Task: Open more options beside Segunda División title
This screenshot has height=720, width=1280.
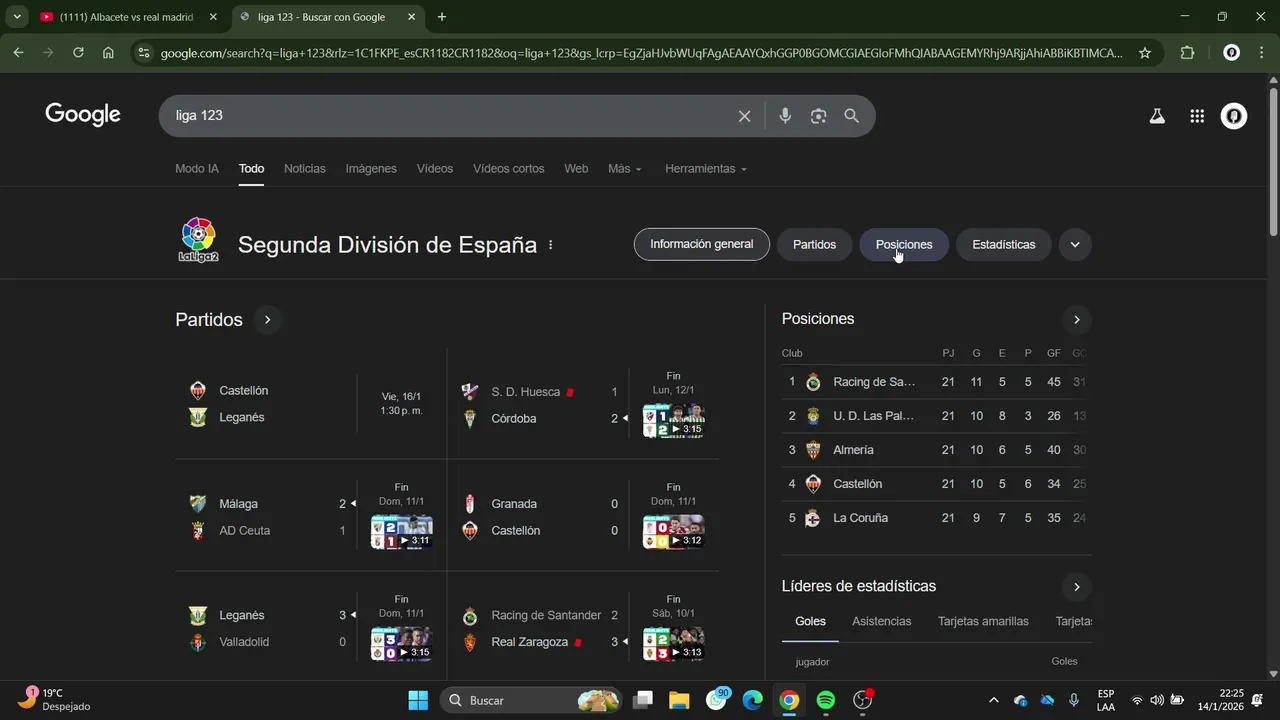Action: click(550, 245)
